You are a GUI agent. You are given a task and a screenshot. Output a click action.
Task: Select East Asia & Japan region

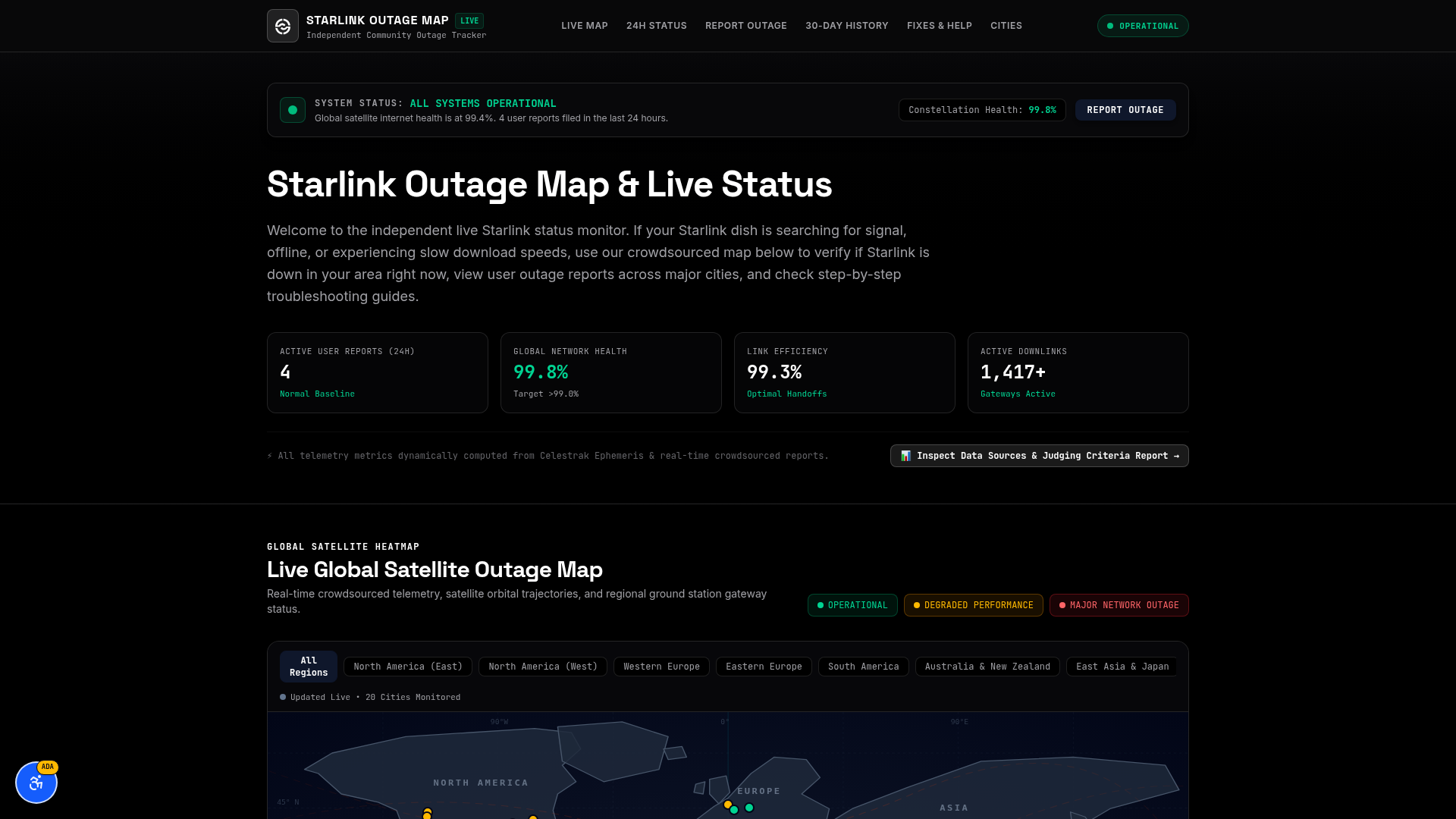click(x=1122, y=667)
